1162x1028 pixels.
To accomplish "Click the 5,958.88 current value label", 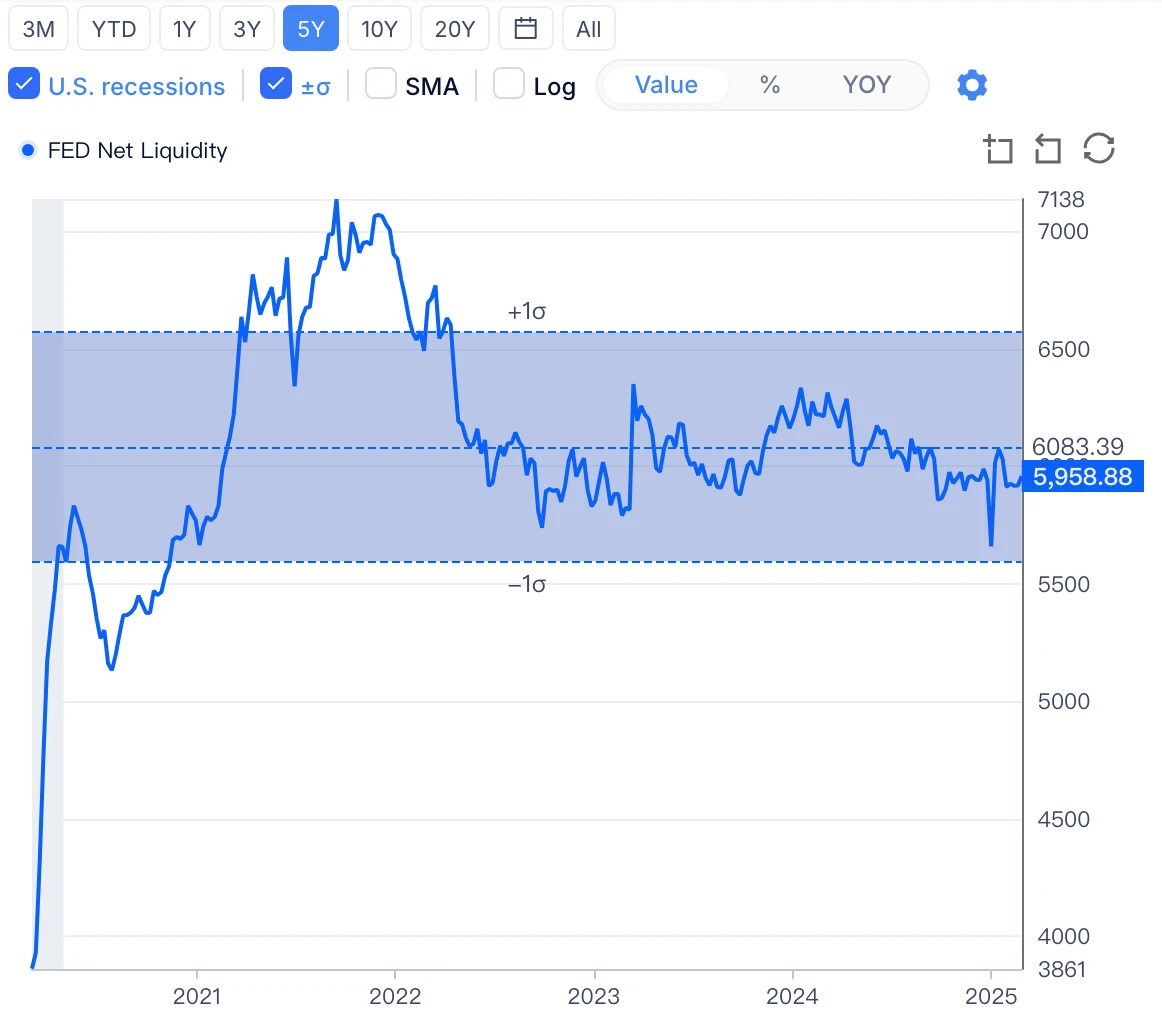I will pos(1082,478).
